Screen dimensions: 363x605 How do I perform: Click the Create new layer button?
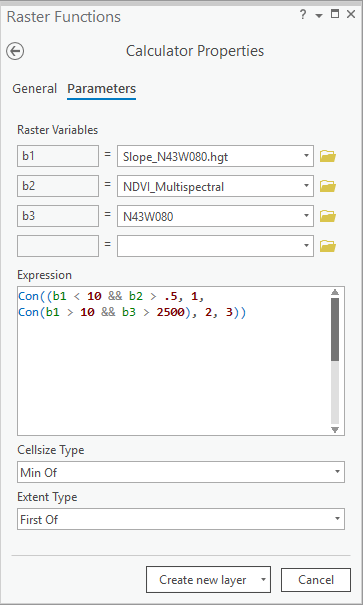203,580
